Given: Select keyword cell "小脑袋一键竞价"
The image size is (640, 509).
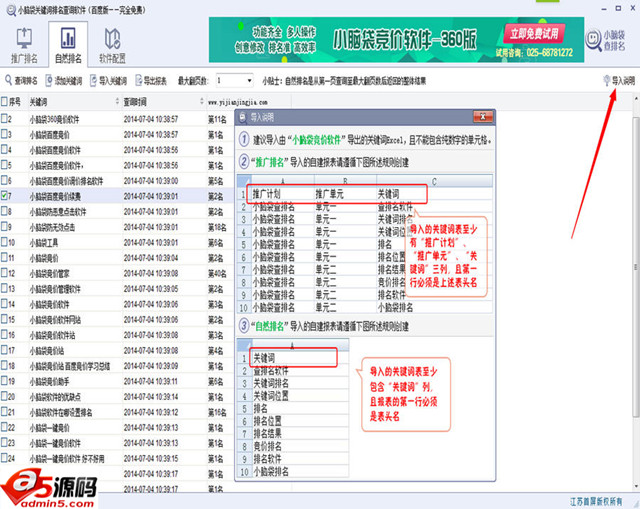Looking at the screenshot, I should [x=49, y=428].
